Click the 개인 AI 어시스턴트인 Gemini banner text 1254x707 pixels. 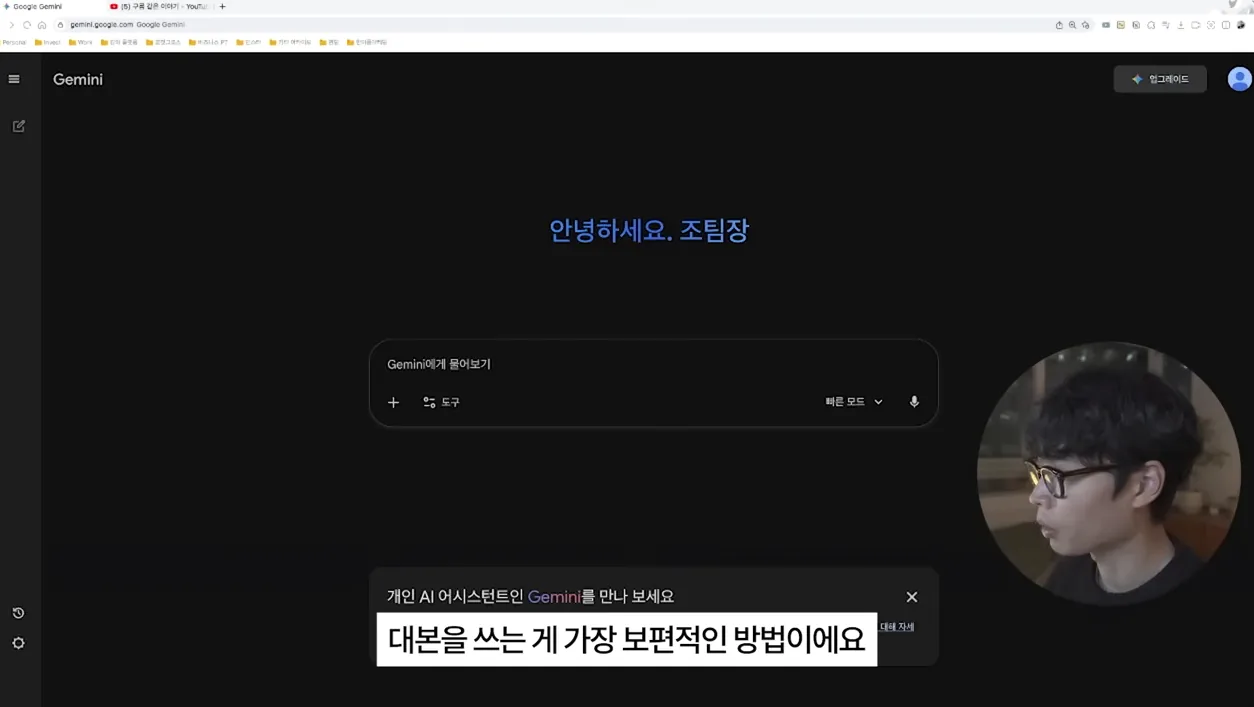[530, 597]
